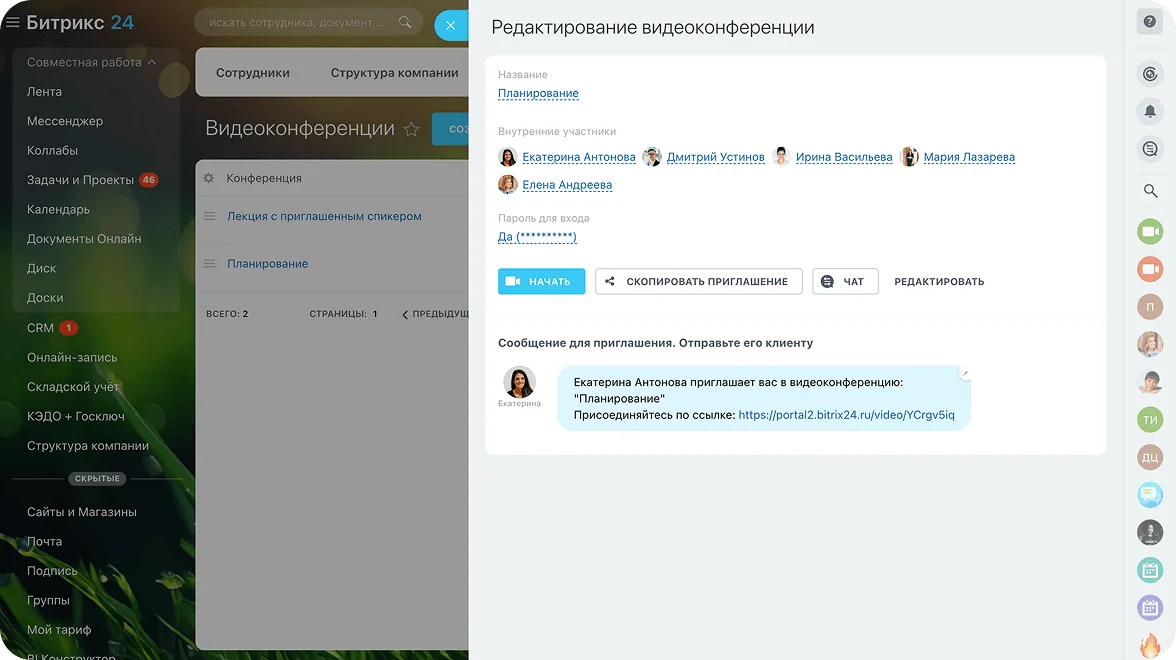The width and height of the screenshot is (1176, 660).
Task: Open row actions menu for Планирование conference
Action: (210, 264)
